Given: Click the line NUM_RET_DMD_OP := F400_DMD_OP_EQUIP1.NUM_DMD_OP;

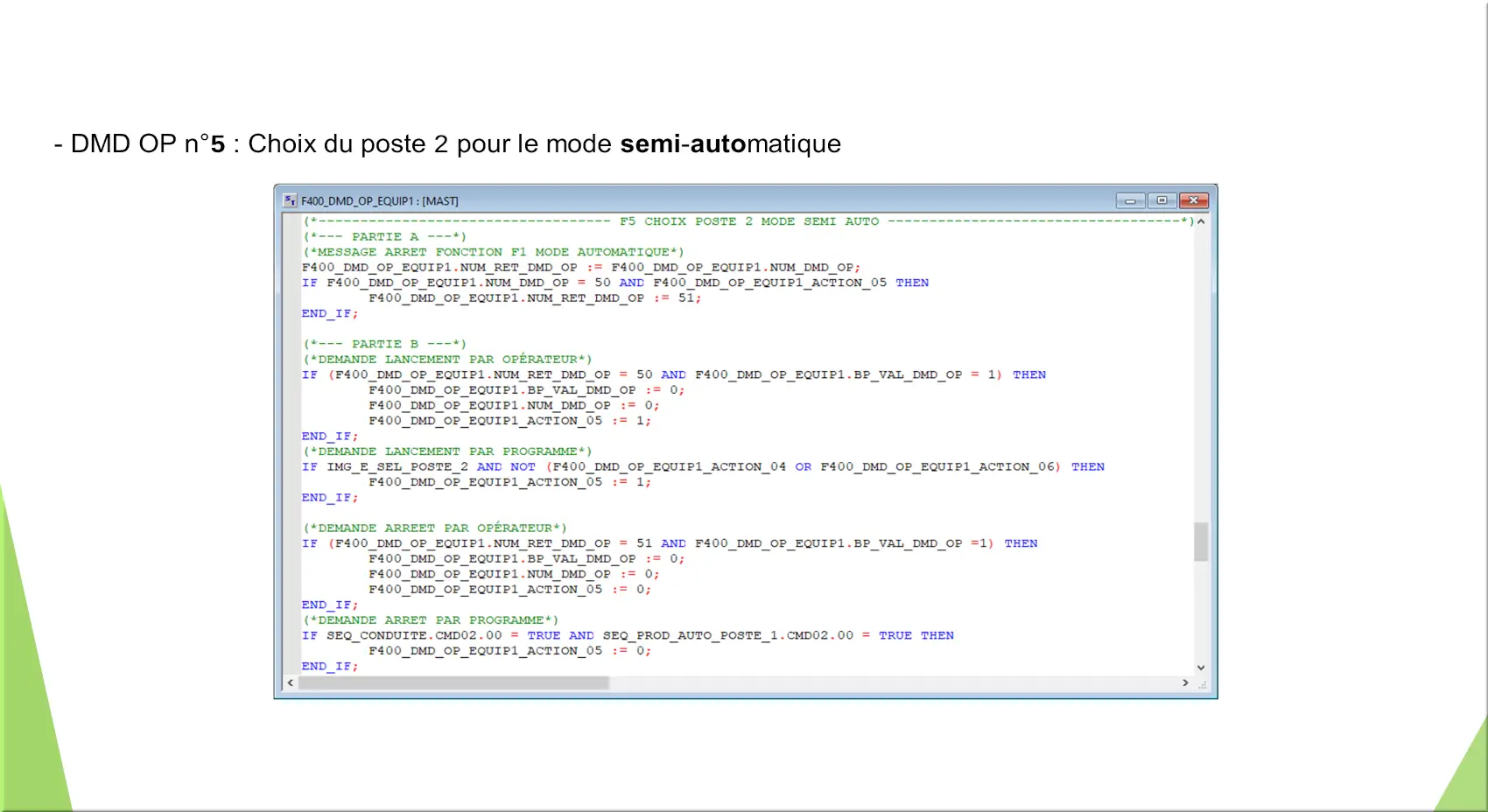Looking at the screenshot, I should click(581, 268).
